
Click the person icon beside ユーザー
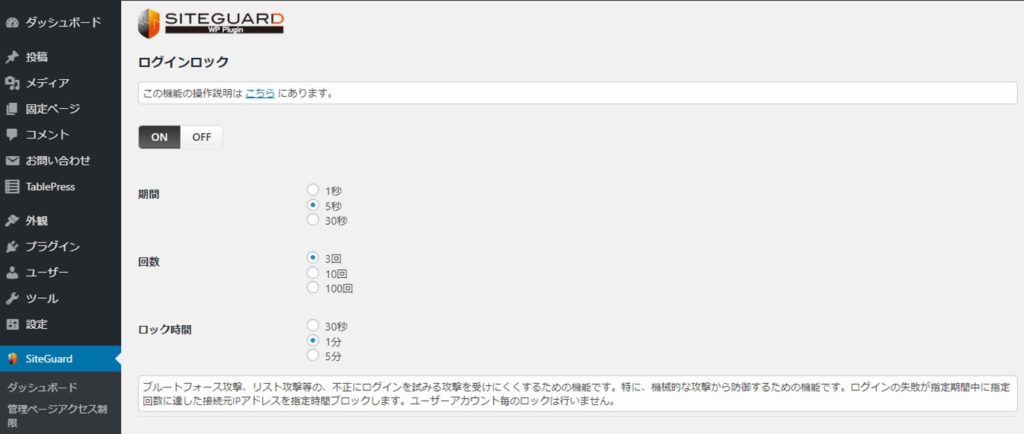coord(12,273)
